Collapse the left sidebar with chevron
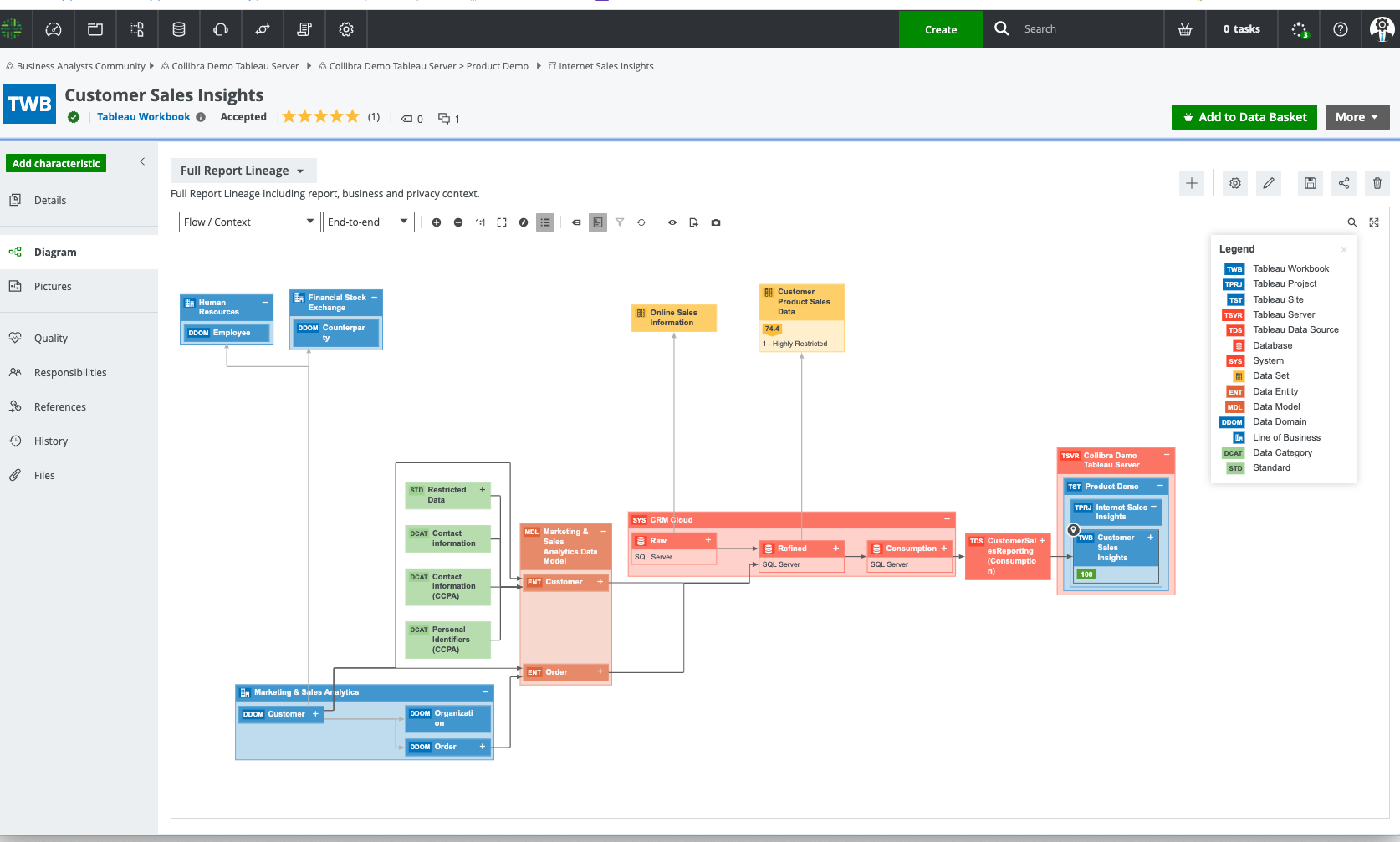The width and height of the screenshot is (1400, 842). [142, 161]
